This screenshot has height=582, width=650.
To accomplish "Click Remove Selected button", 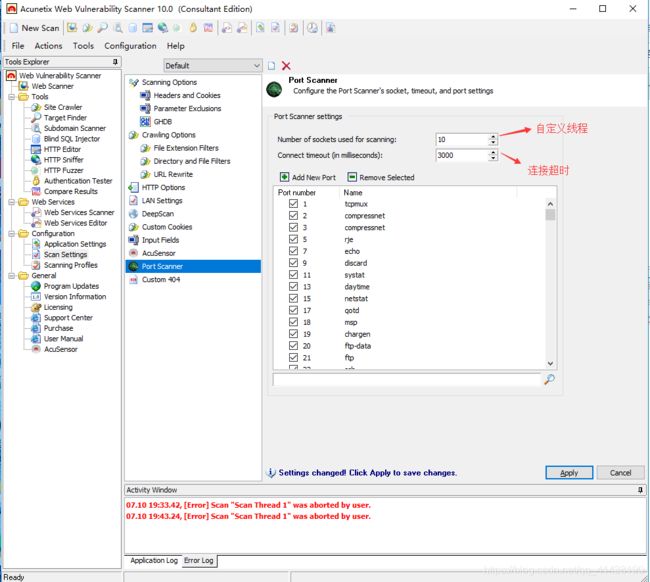I will (x=381, y=177).
